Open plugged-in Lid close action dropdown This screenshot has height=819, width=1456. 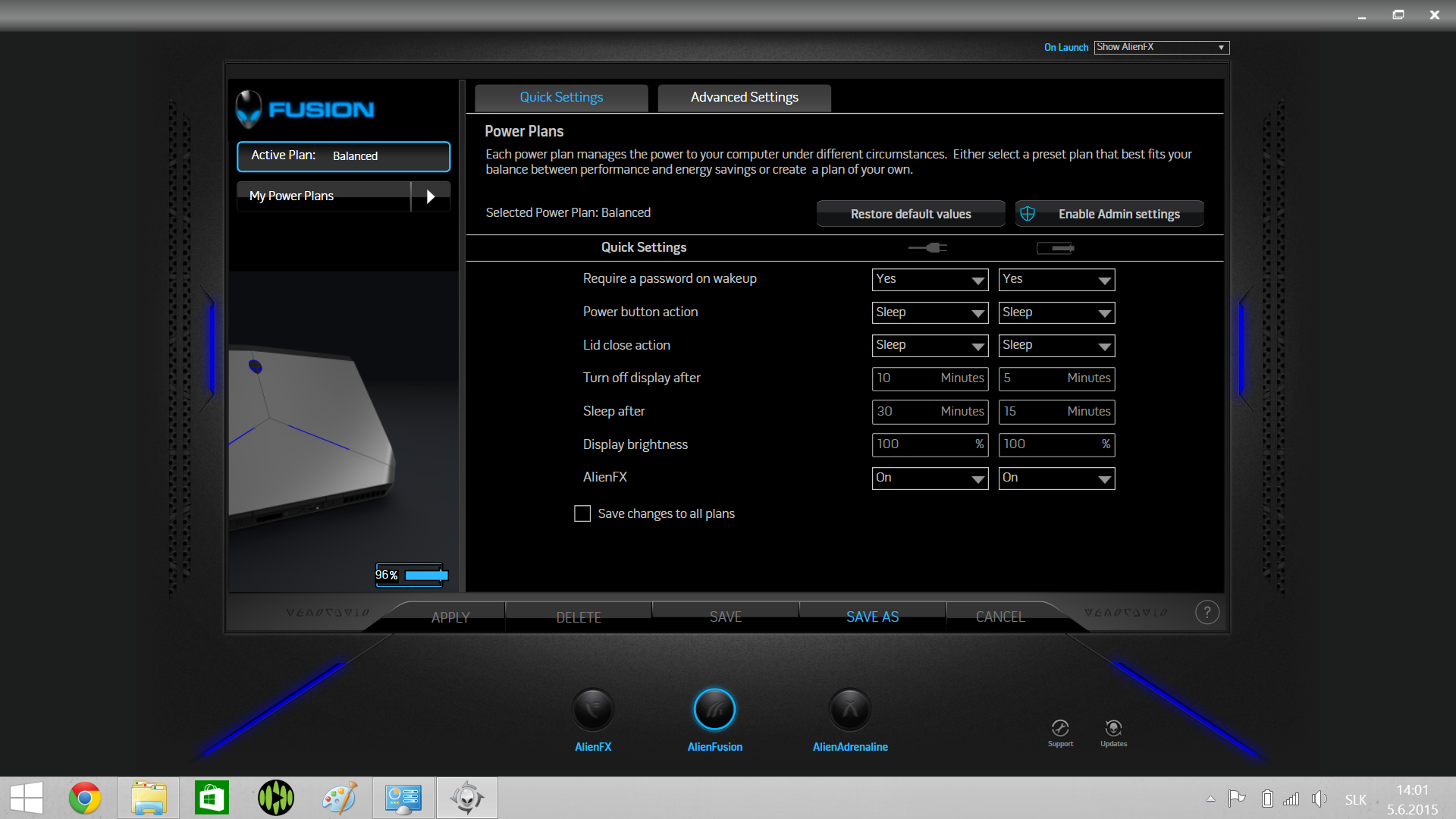(930, 345)
